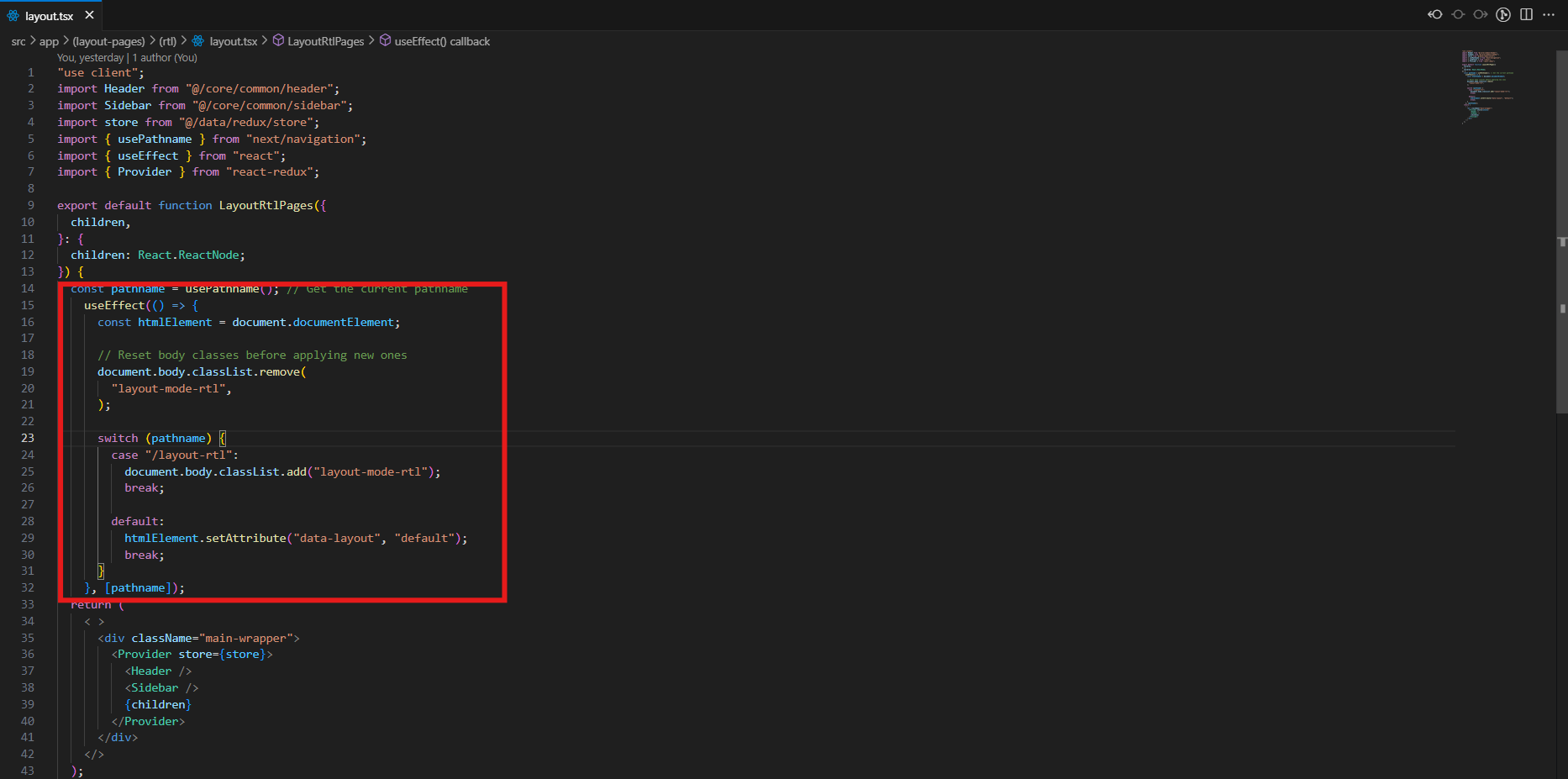Click the open working file circle icon
Screen dimensions: 1568x779
click(1458, 14)
